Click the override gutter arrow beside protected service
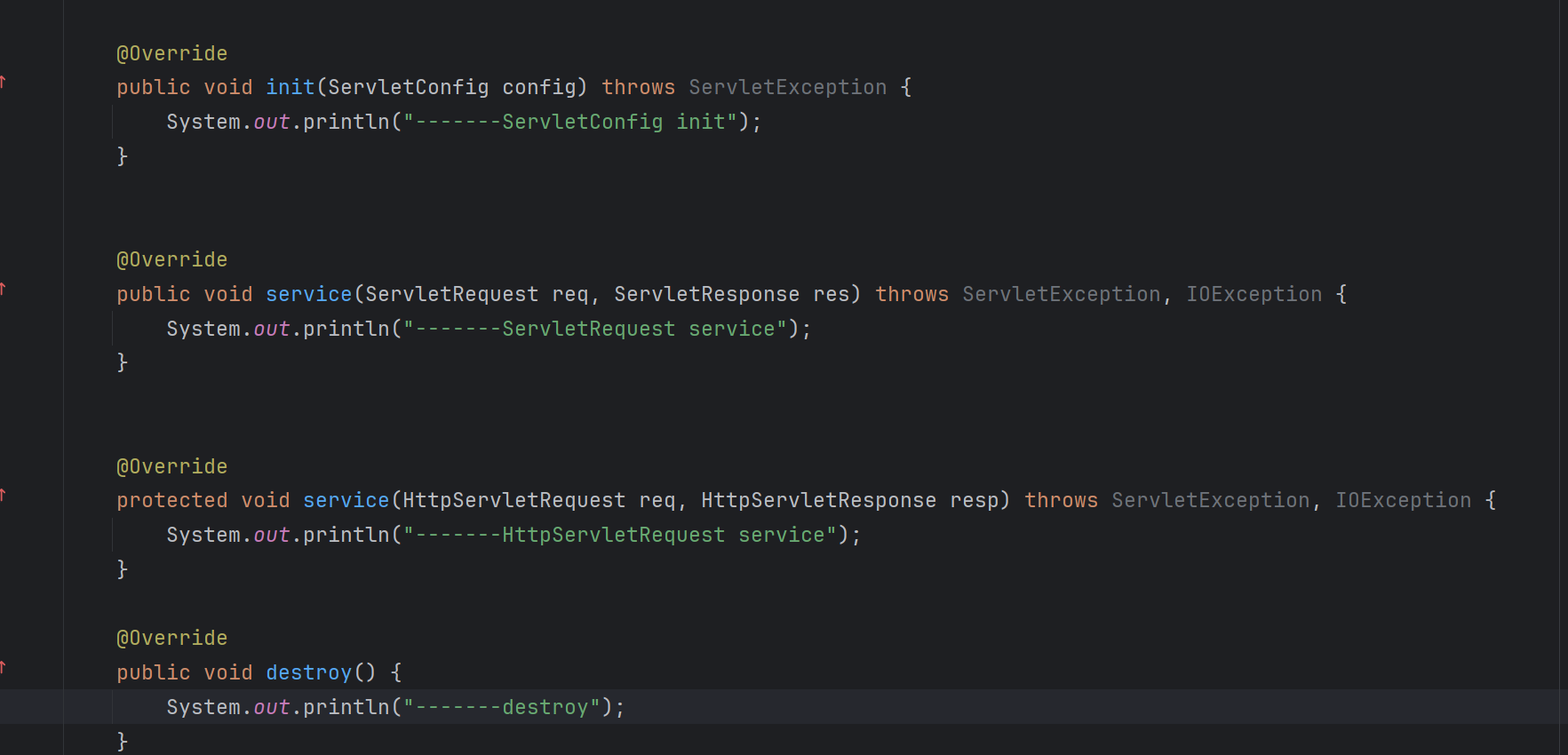 pos(3,495)
